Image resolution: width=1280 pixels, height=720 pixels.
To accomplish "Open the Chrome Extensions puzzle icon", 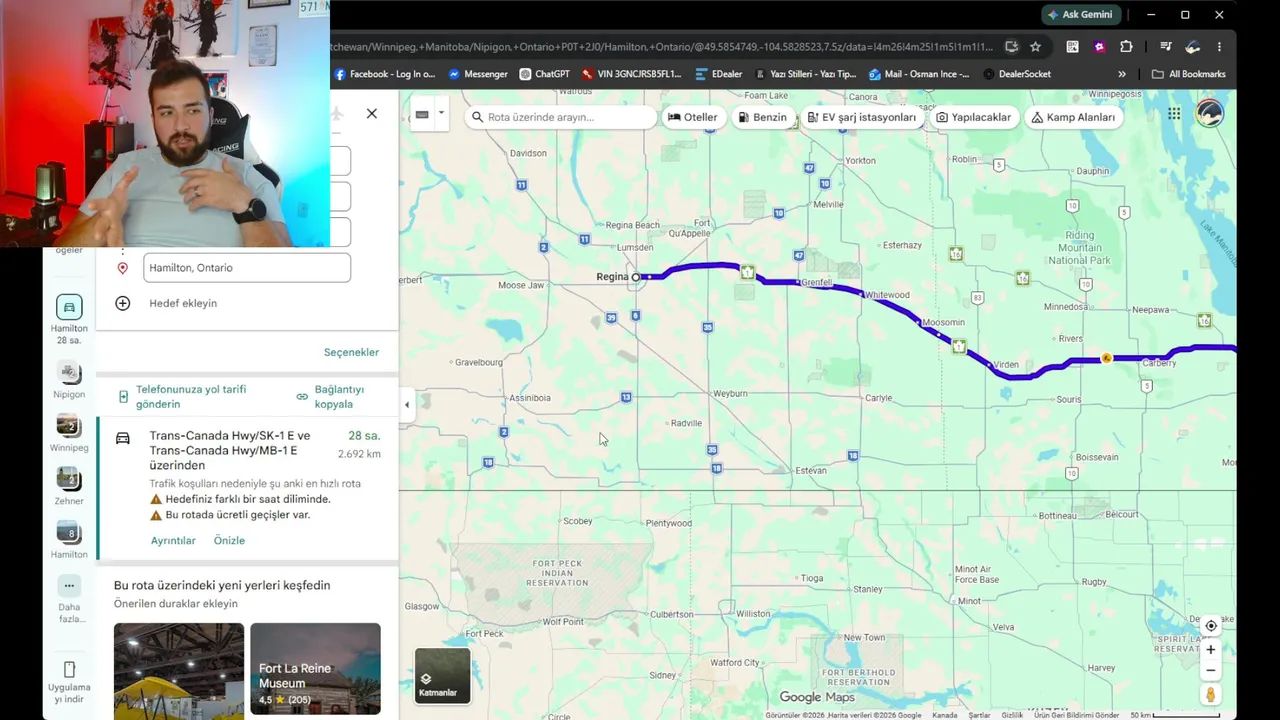I will click(x=1126, y=46).
